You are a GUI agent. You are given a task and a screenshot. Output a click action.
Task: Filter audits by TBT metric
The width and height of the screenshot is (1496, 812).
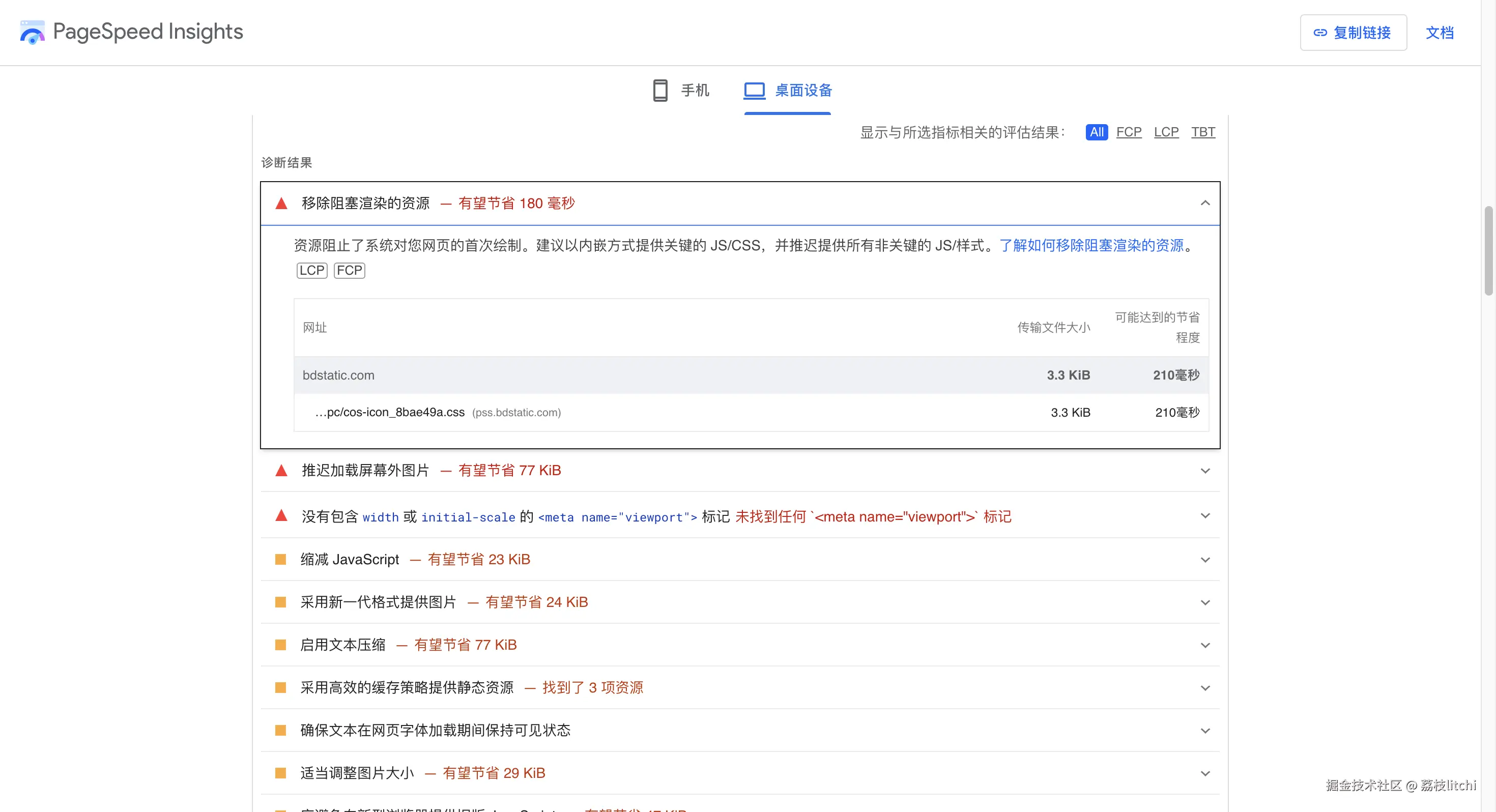(1203, 132)
